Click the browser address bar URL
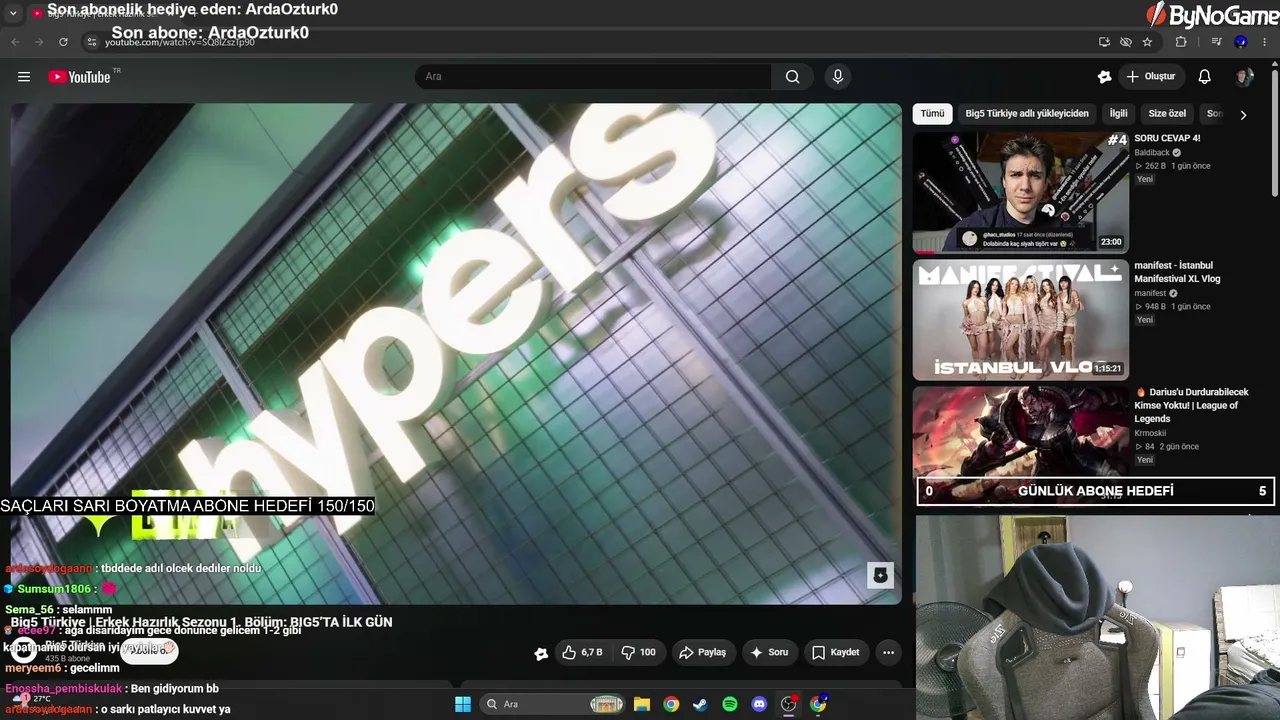The height and width of the screenshot is (720, 1280). point(180,43)
